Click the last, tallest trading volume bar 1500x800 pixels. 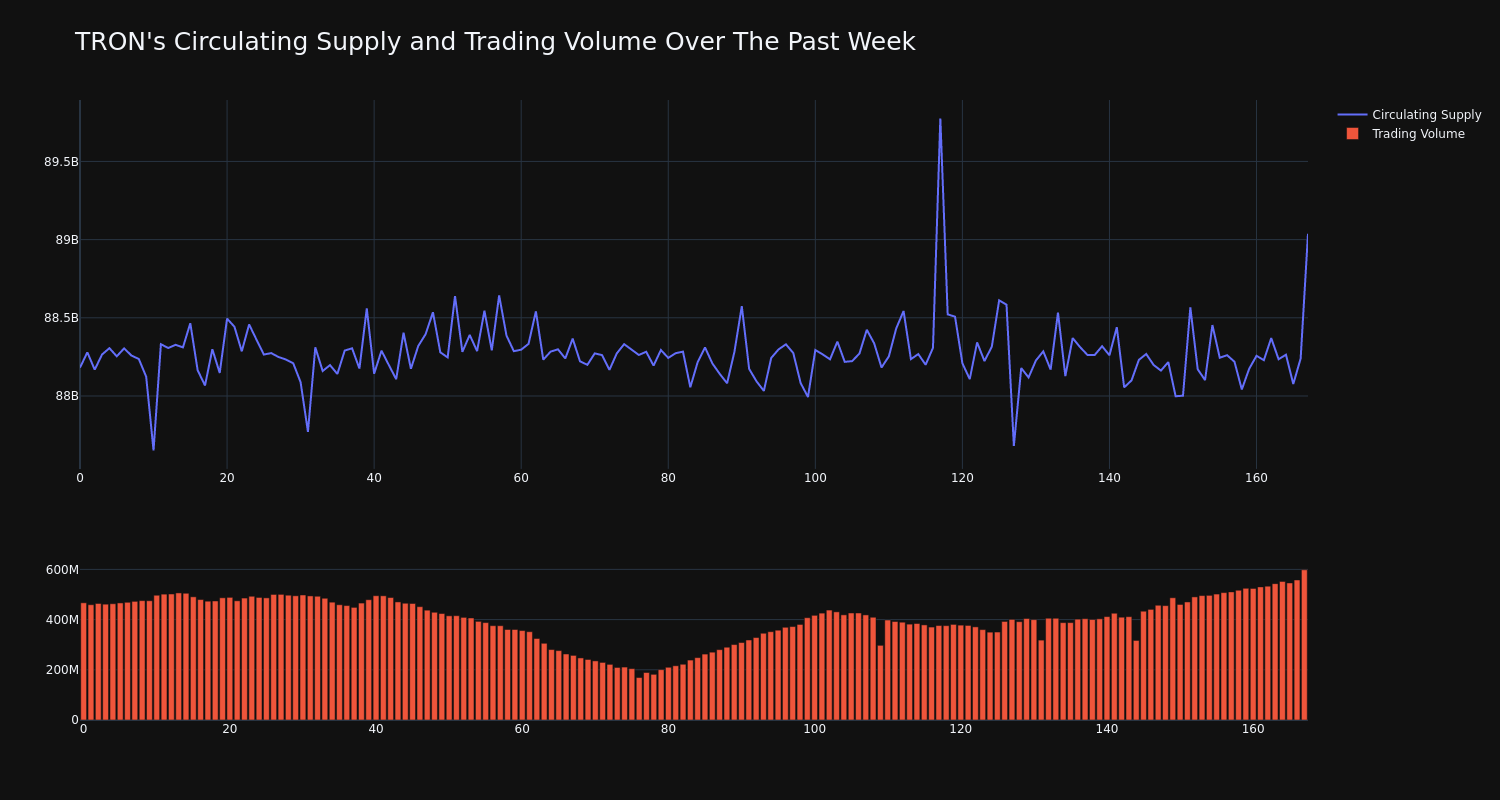(1304, 645)
